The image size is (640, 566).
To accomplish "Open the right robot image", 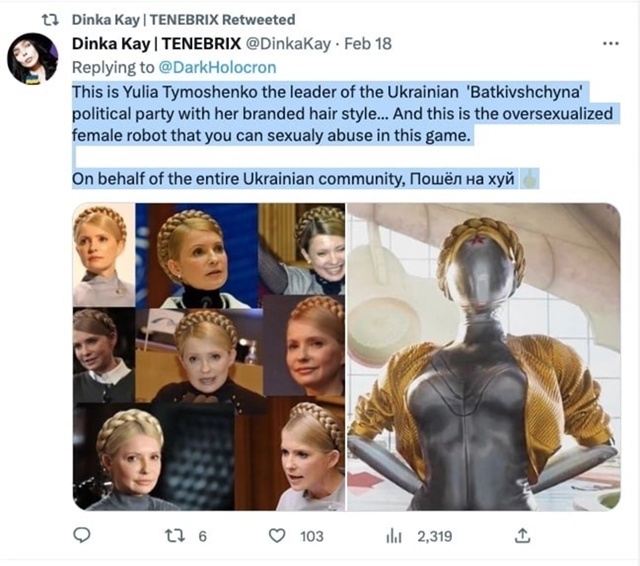I will pos(483,357).
